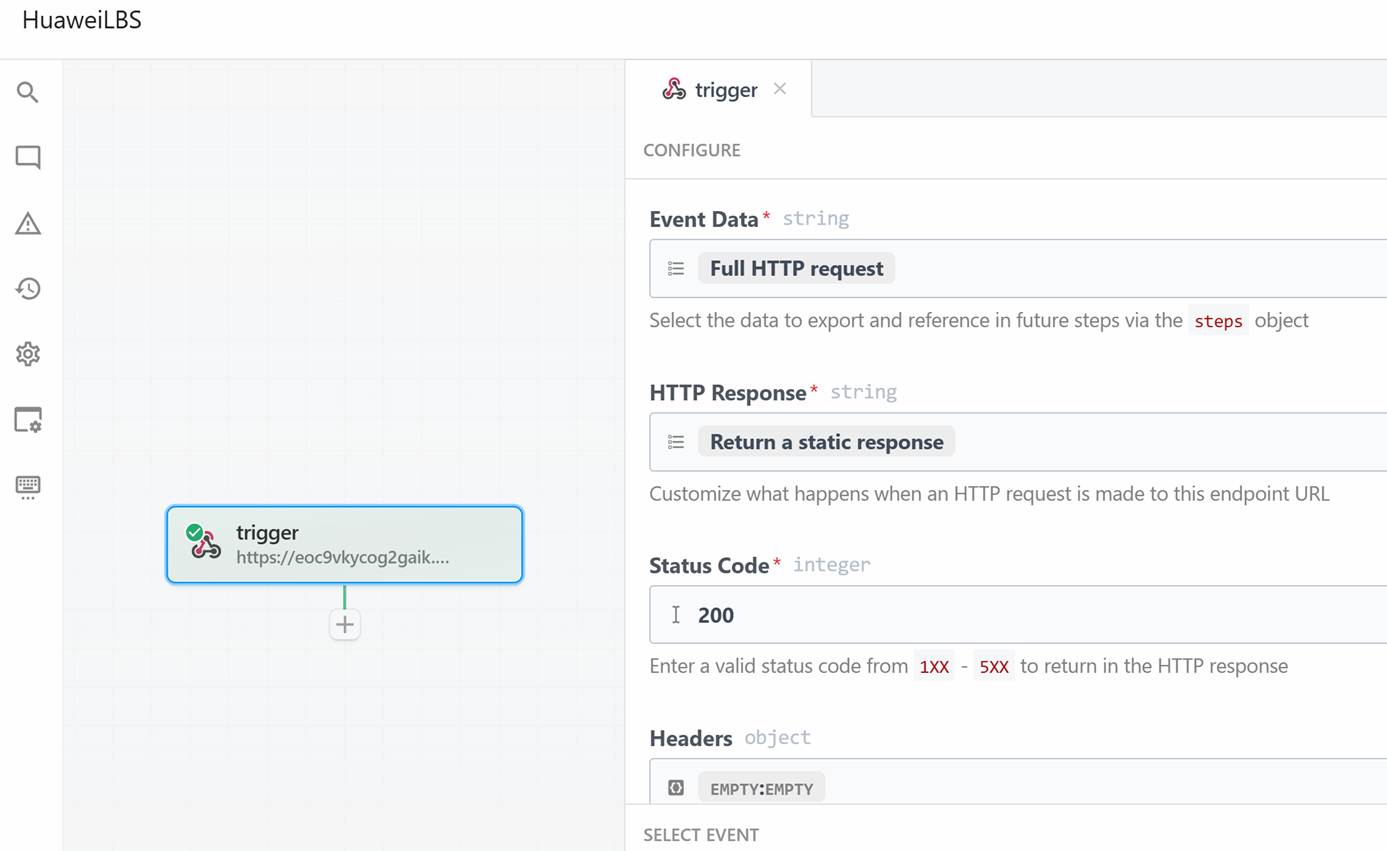1387x851 pixels.
Task: Click the object icon in the Headers field
Action: click(676, 788)
